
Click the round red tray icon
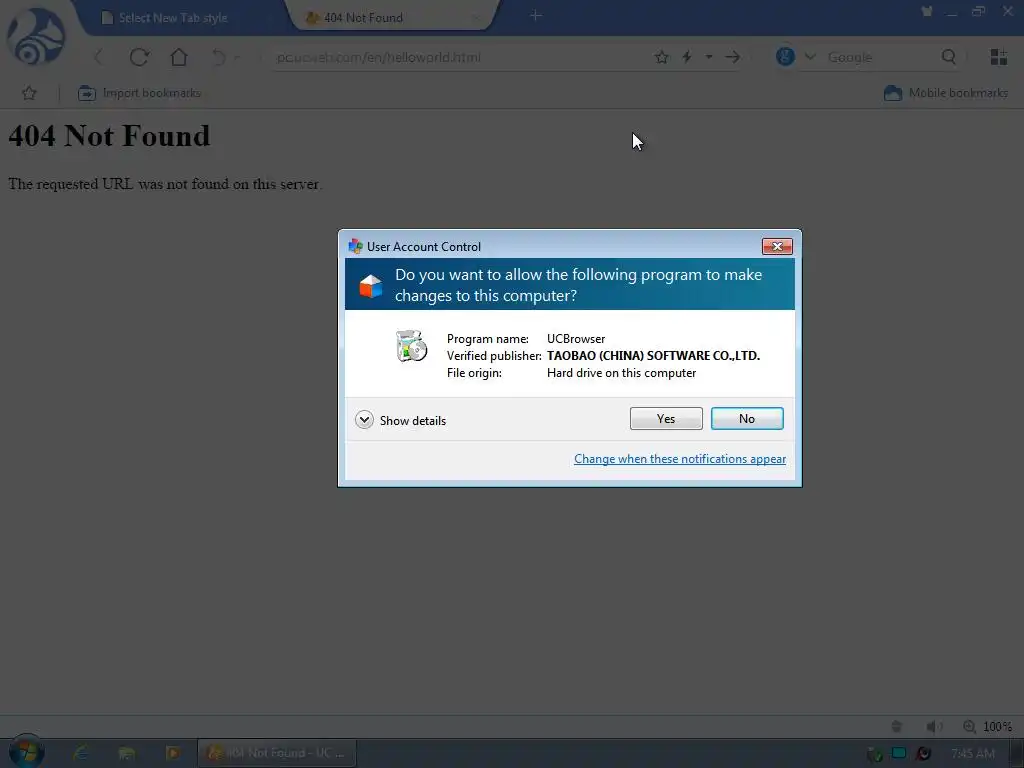pos(923,753)
